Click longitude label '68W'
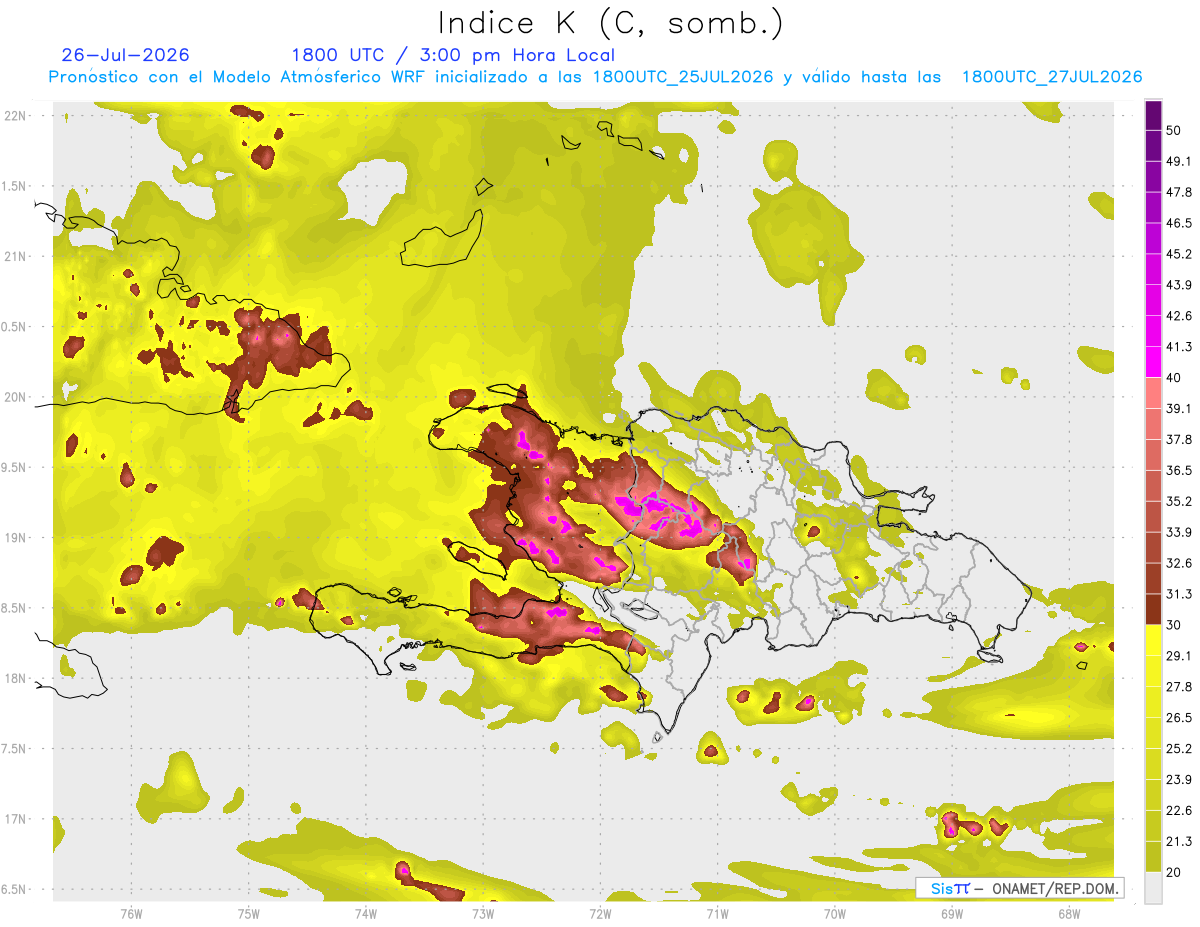The image size is (1200, 927). coord(1069,913)
